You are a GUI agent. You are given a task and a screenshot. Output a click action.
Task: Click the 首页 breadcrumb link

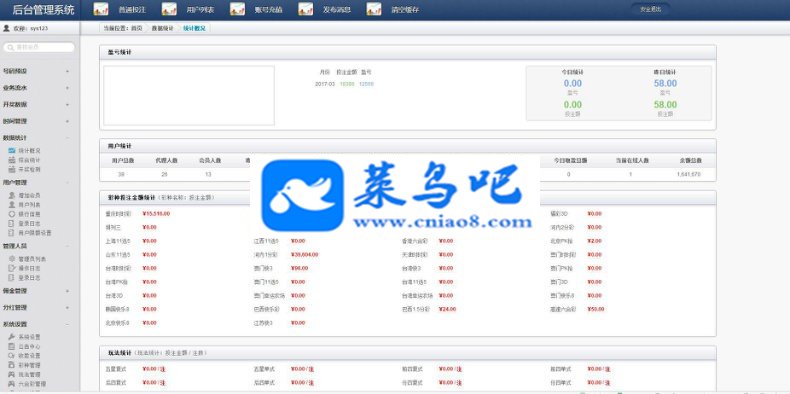click(x=137, y=28)
